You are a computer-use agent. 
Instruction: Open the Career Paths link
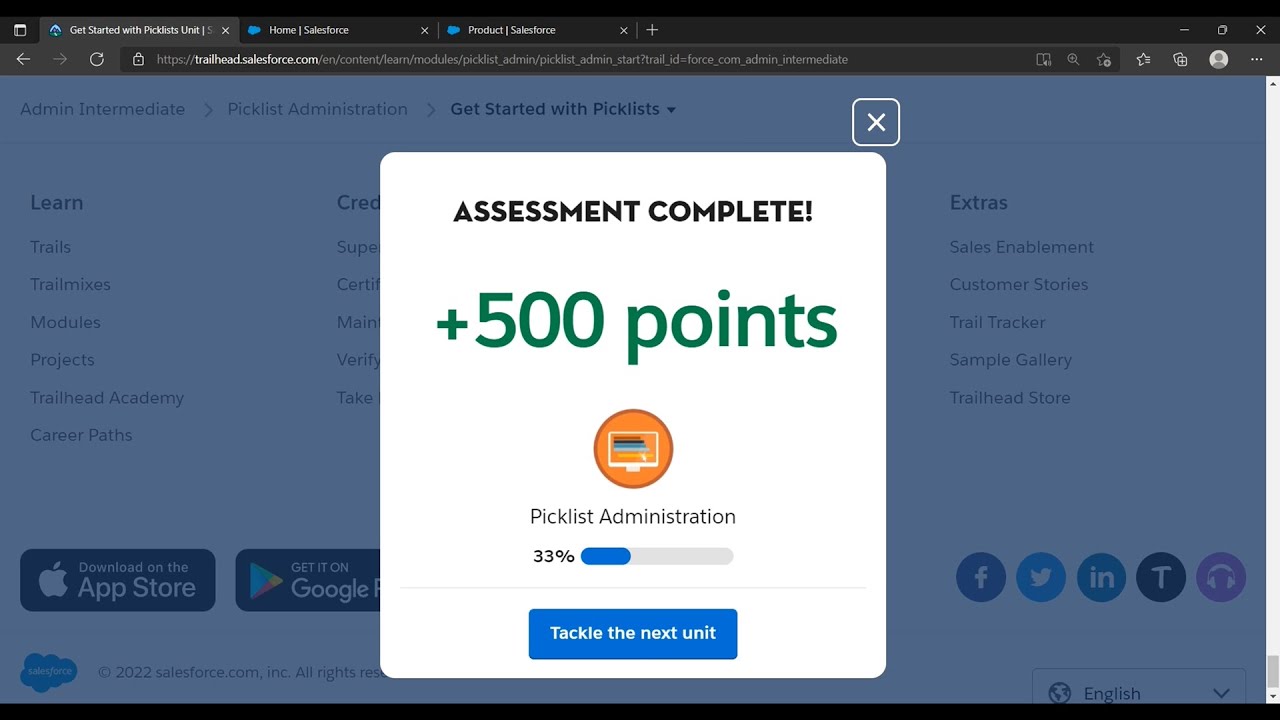[x=81, y=435]
